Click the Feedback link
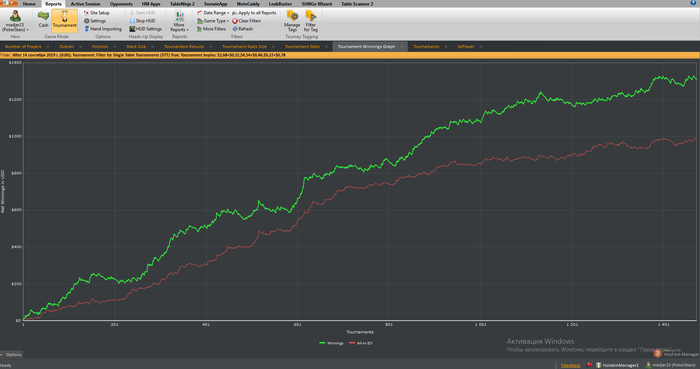700x369 pixels. point(571,365)
